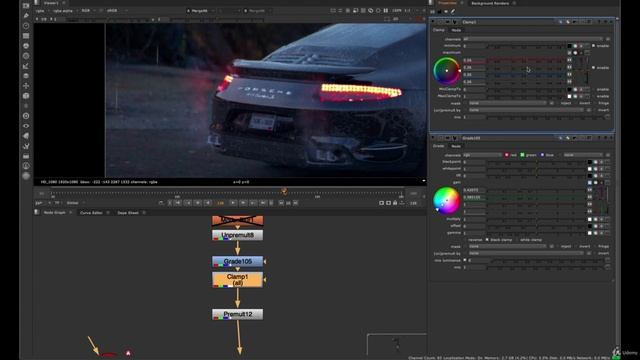Click the black Clamp minimum color swatch
640x360 pixels.
(570, 46)
